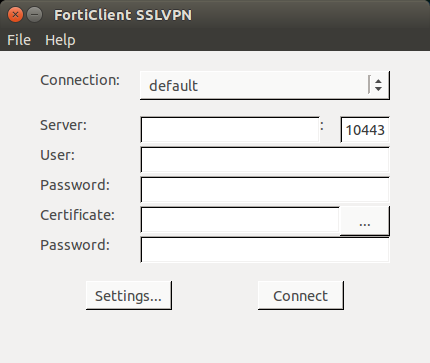Image resolution: width=430 pixels, height=363 pixels.
Task: Browse for certificate with the ... button
Action: click(x=365, y=220)
